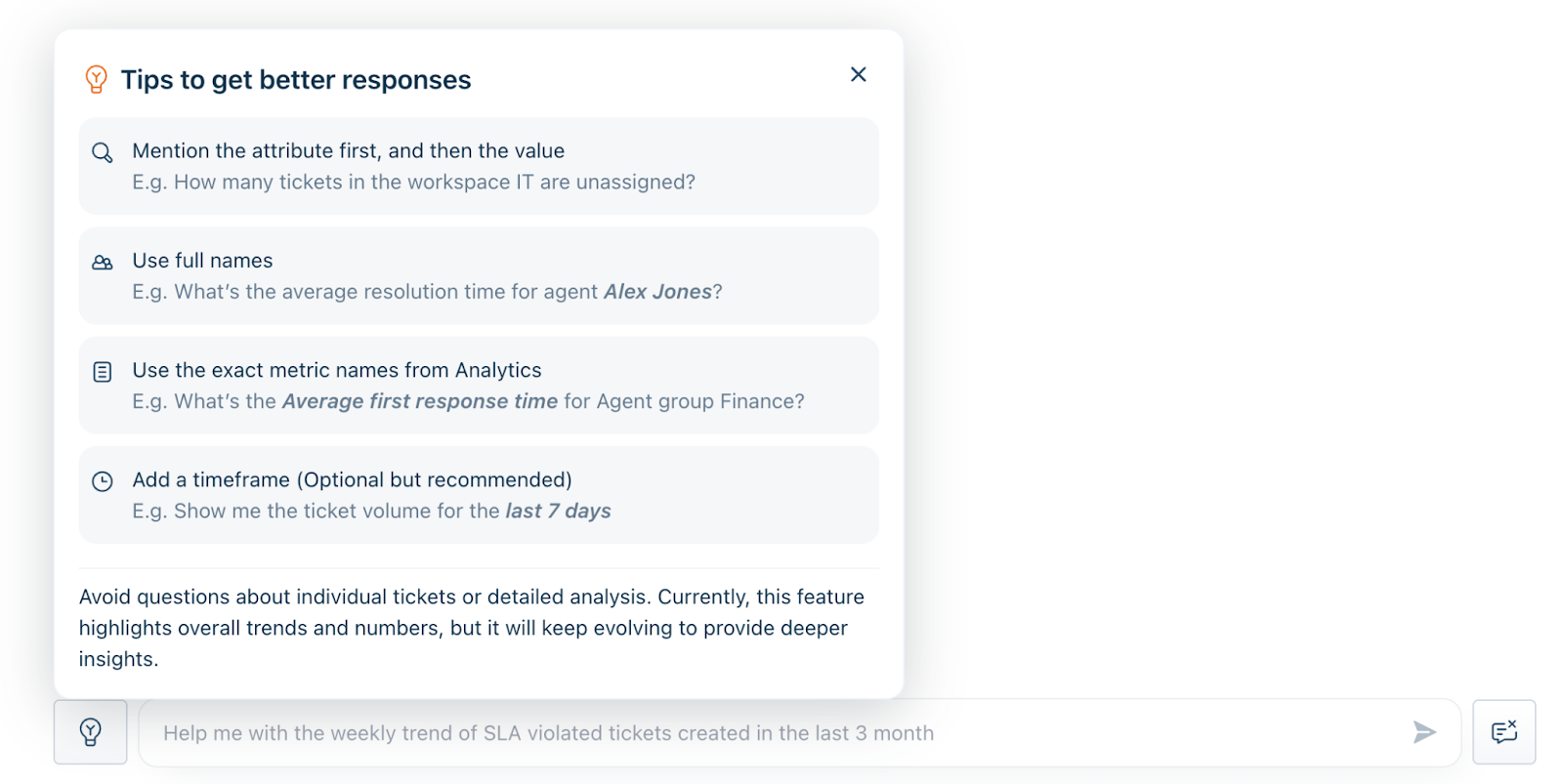
Task: Click the bold 'Average first response time' text
Action: [419, 401]
